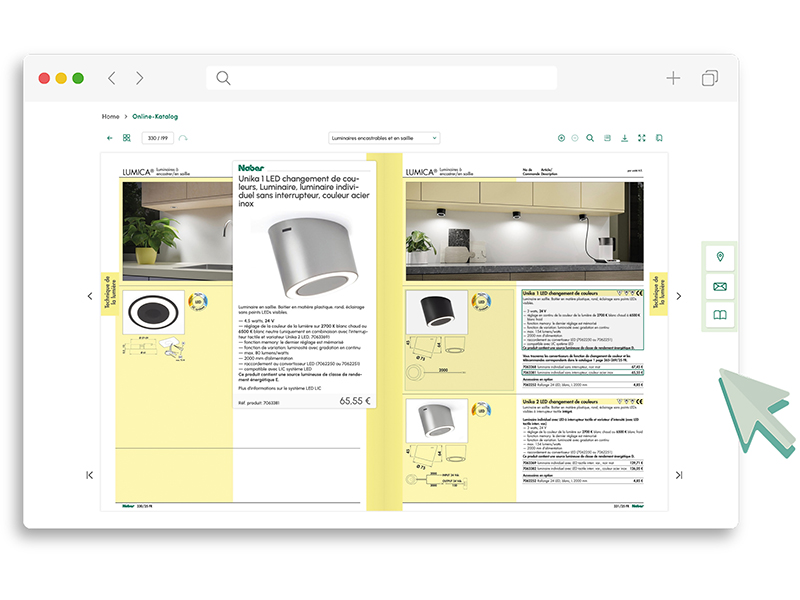Go to next catalog page arrow
The height and width of the screenshot is (600, 800).
tap(679, 296)
